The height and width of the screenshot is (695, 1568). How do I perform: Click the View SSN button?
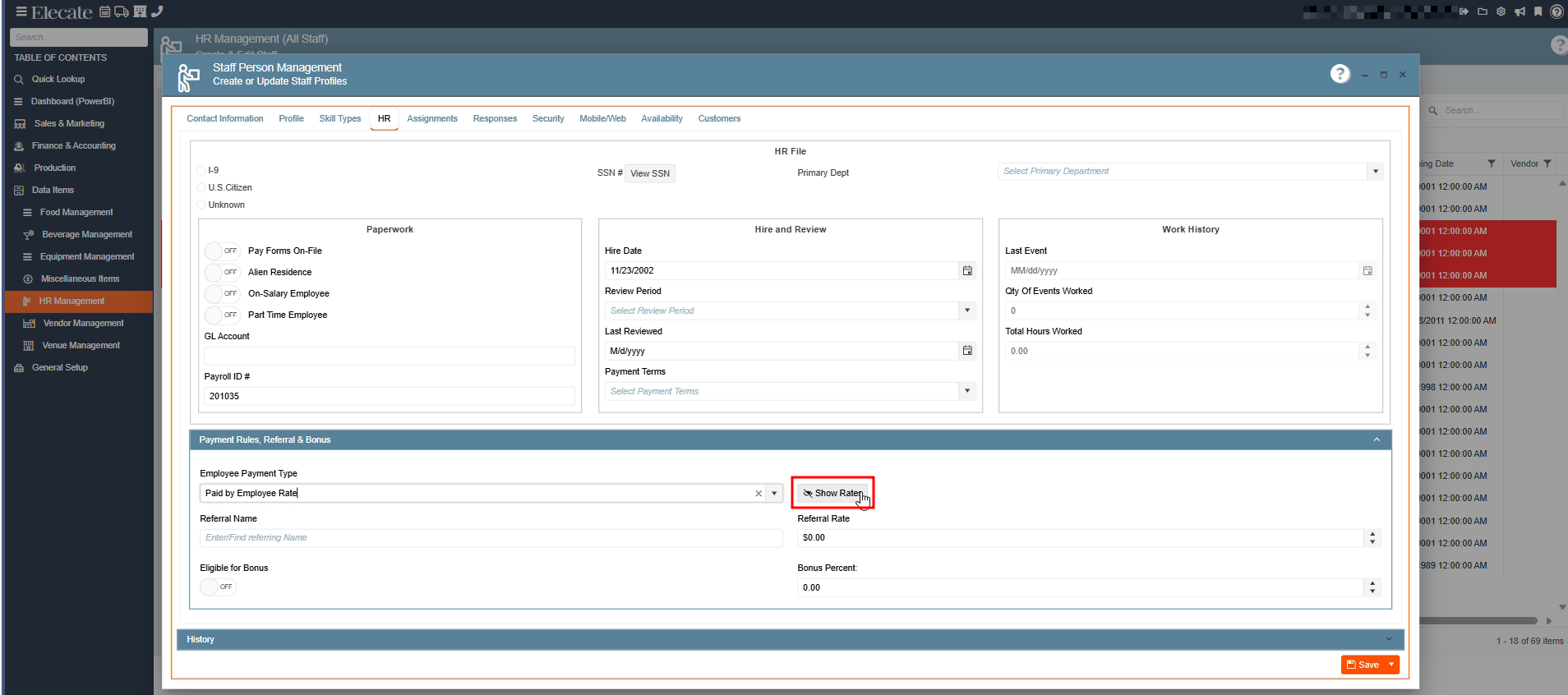click(649, 173)
